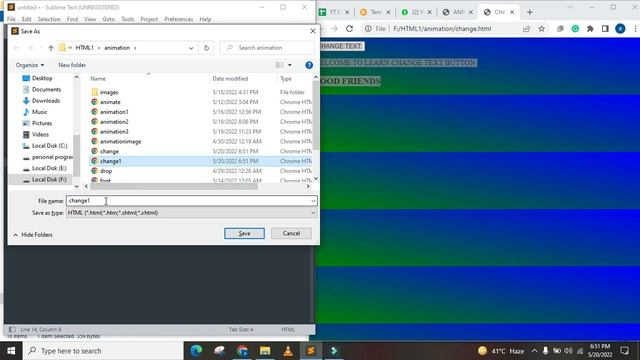Click the Windows Start button

(x=11, y=351)
